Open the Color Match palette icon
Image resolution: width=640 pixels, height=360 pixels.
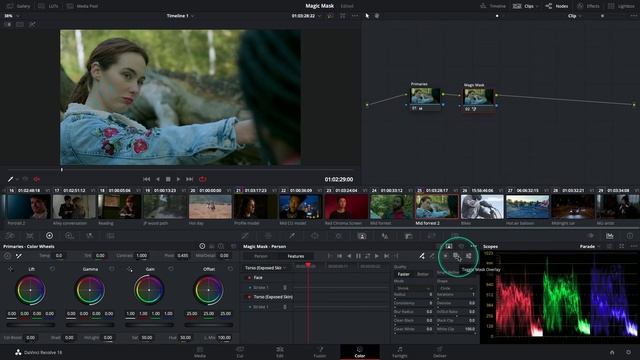click(30, 236)
